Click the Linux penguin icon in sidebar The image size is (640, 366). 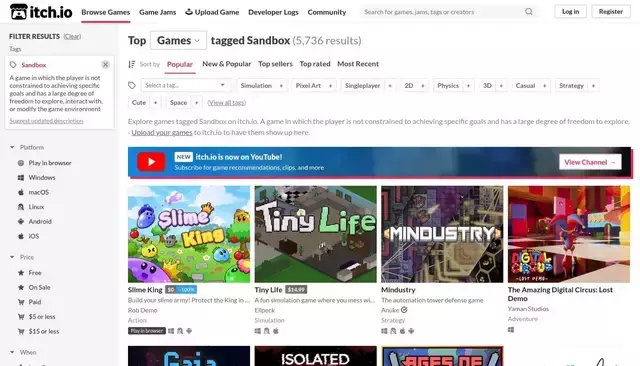pos(21,207)
